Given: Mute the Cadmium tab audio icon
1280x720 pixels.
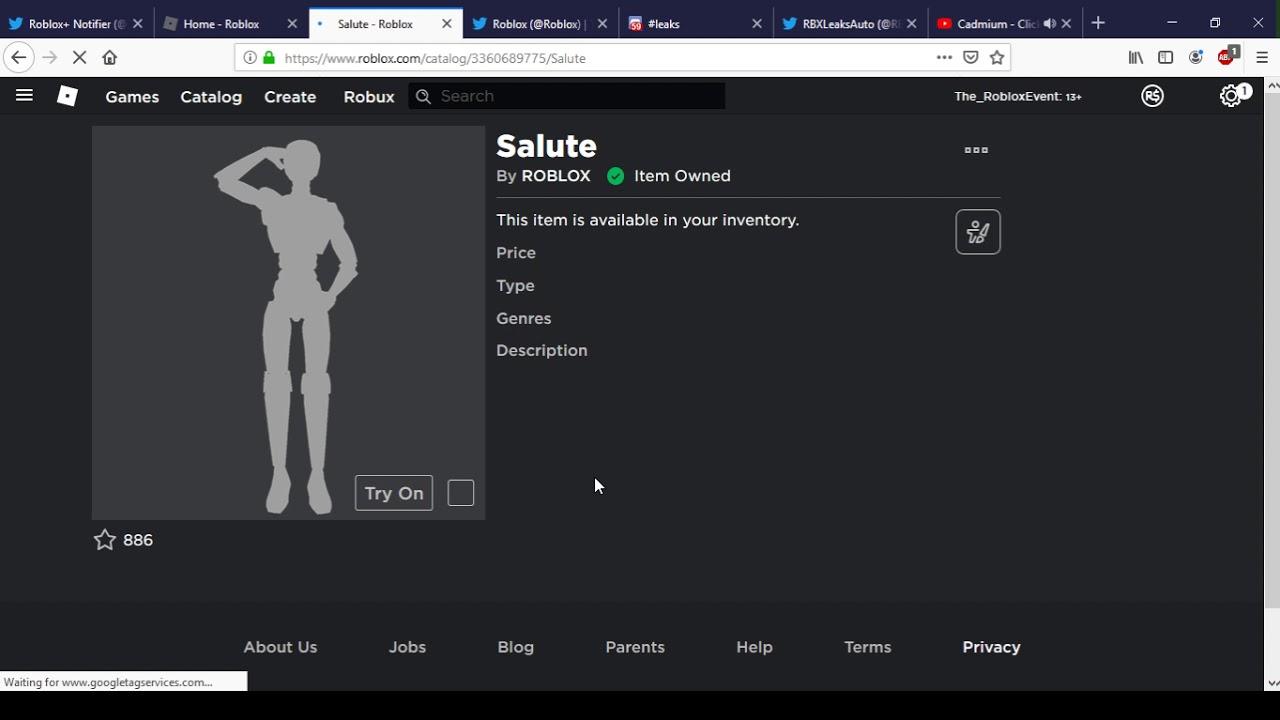Looking at the screenshot, I should tap(1049, 24).
